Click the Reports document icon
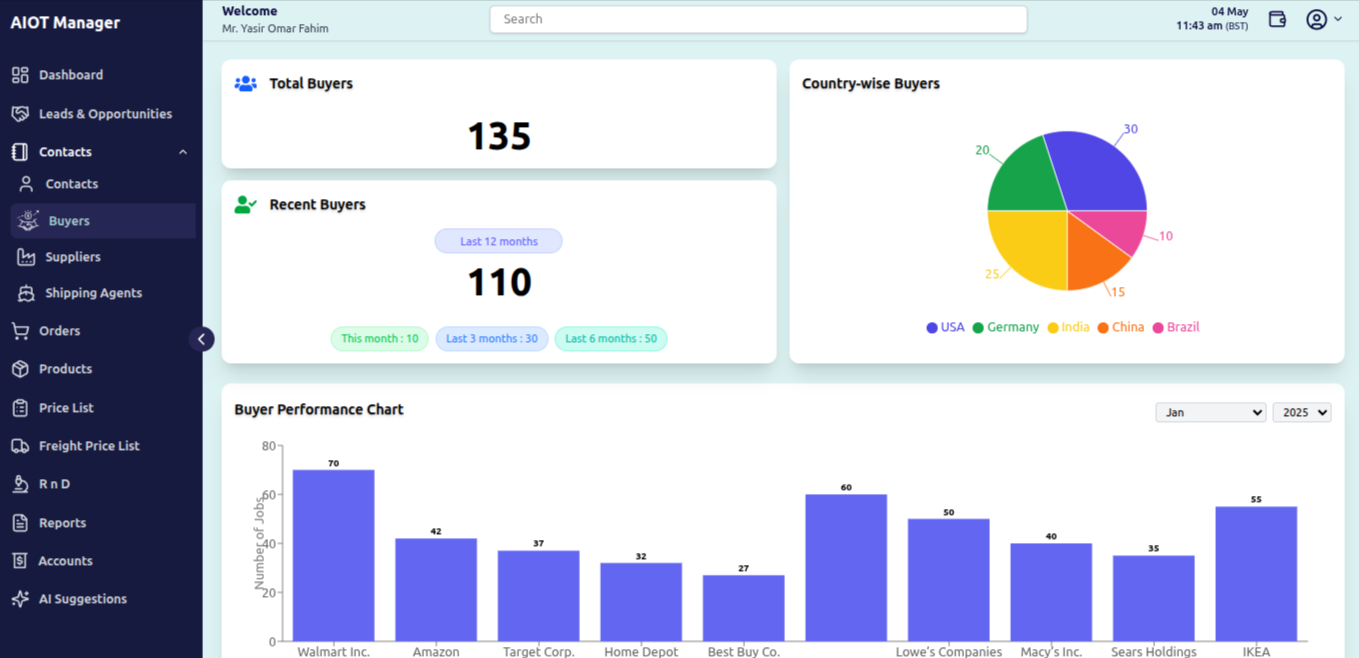Screen dimensions: 1359x658 pyautogui.click(x=20, y=523)
